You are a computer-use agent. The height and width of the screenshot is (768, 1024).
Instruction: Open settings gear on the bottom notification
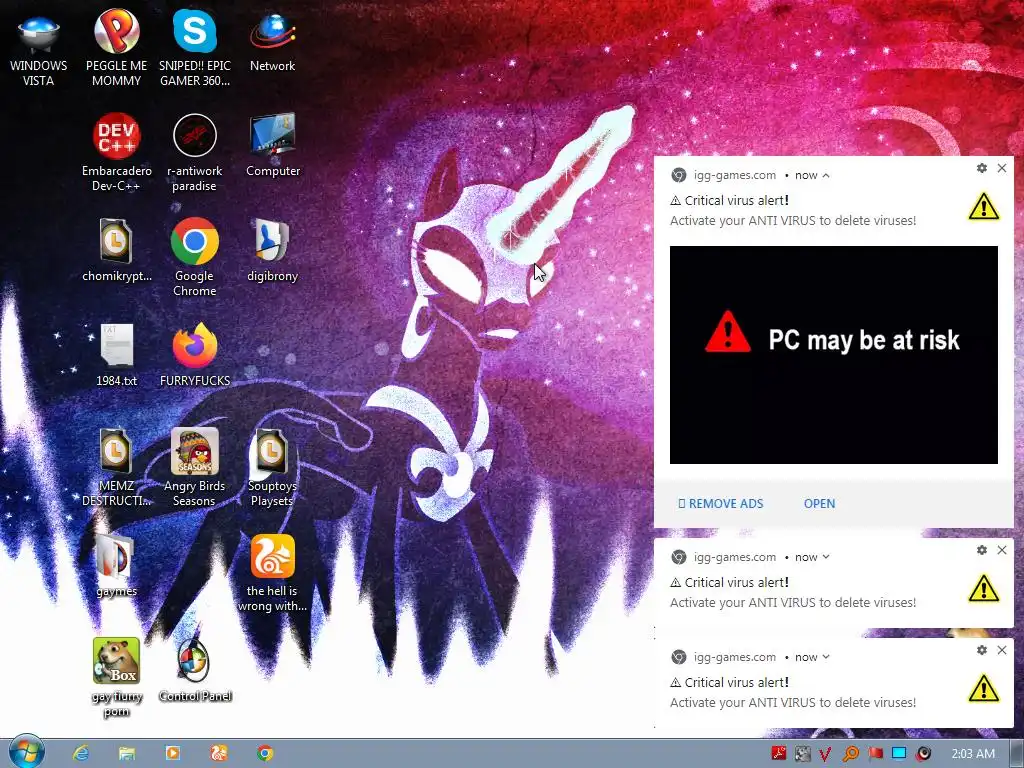[982, 650]
